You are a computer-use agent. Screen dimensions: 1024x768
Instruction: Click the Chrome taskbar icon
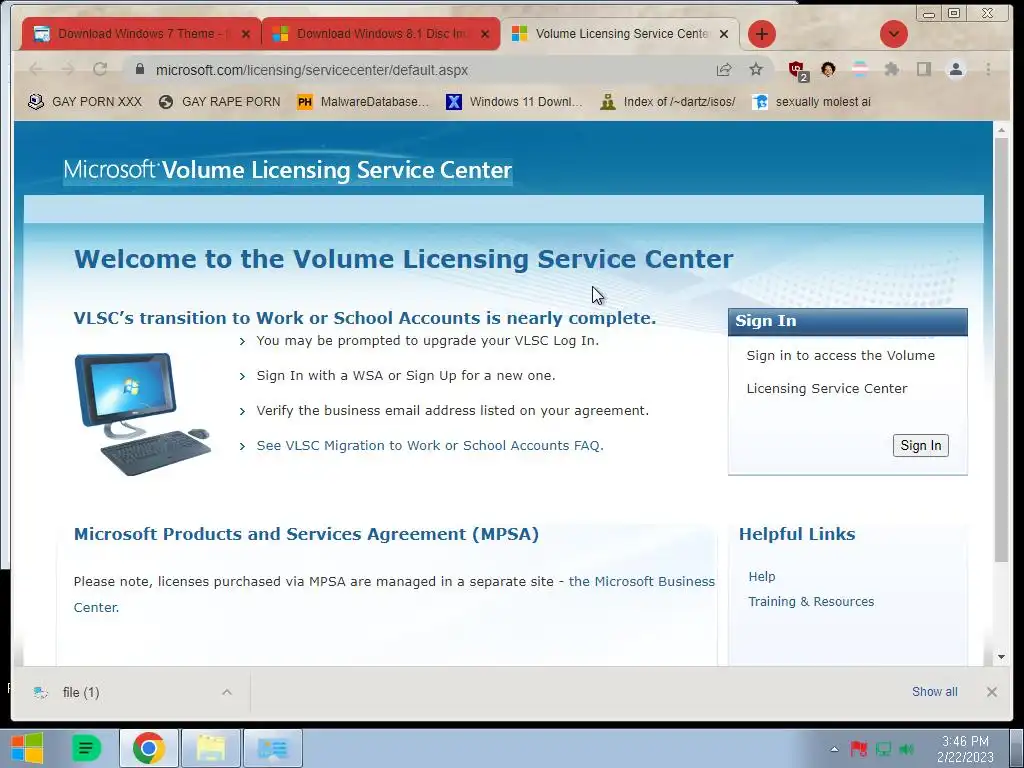coord(149,748)
